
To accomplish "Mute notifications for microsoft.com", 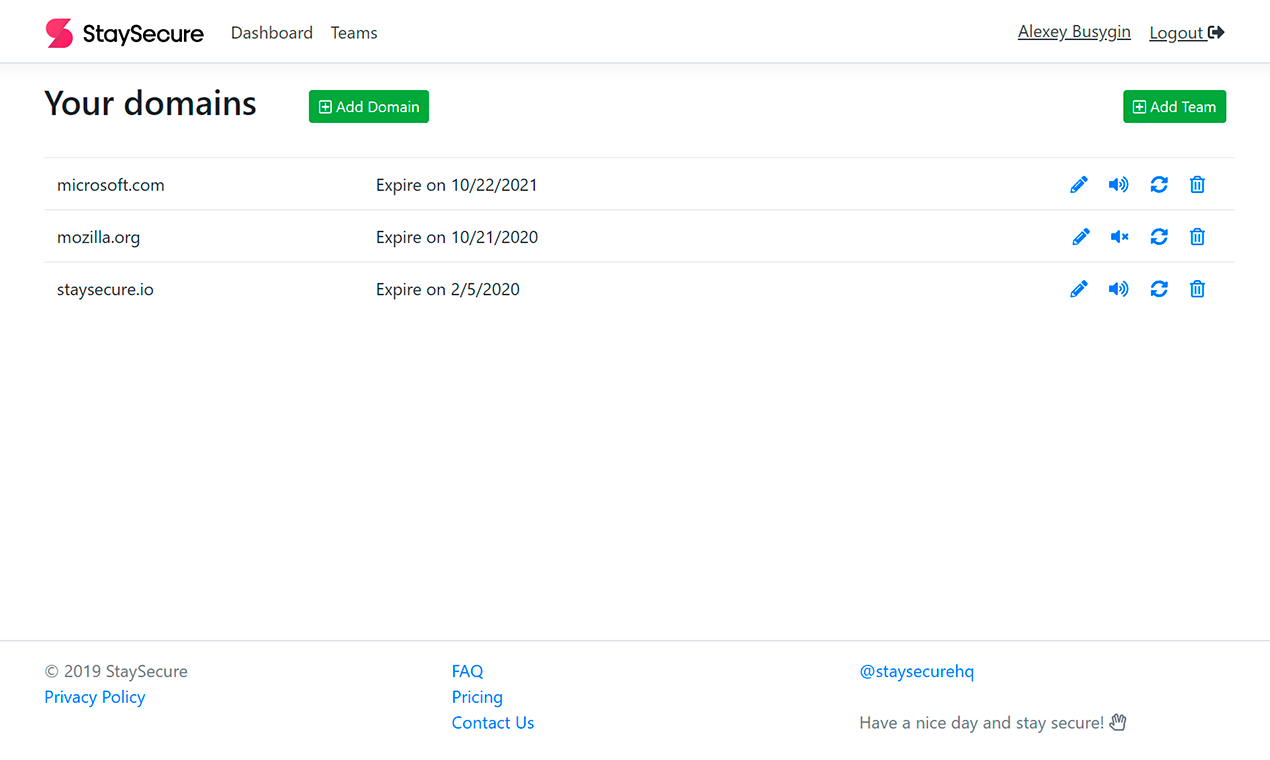I will tap(1118, 184).
